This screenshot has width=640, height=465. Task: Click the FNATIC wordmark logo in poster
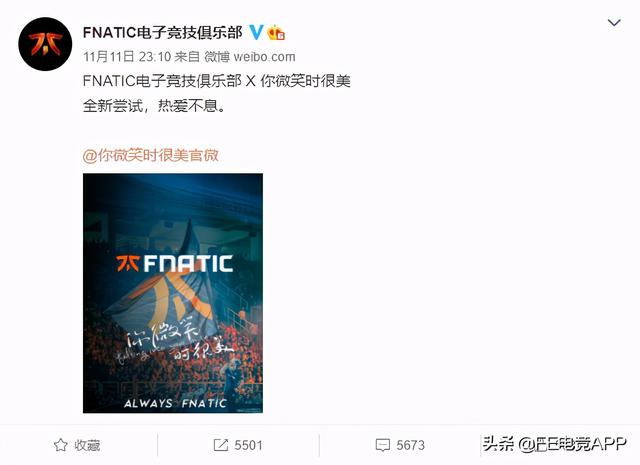(174, 264)
